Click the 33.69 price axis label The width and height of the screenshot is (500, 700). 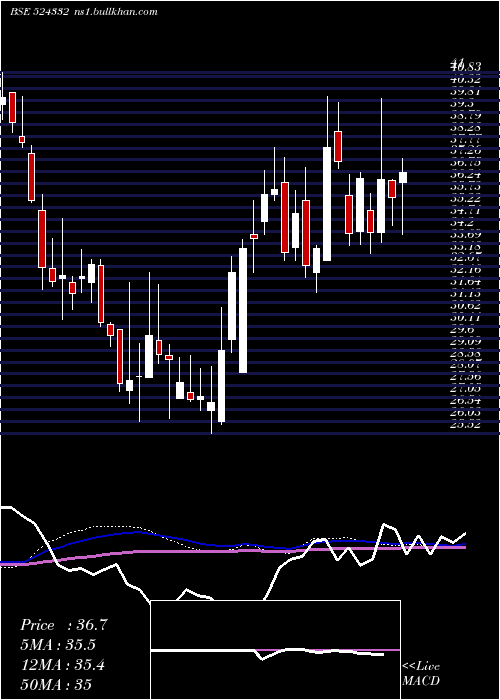pos(466,235)
